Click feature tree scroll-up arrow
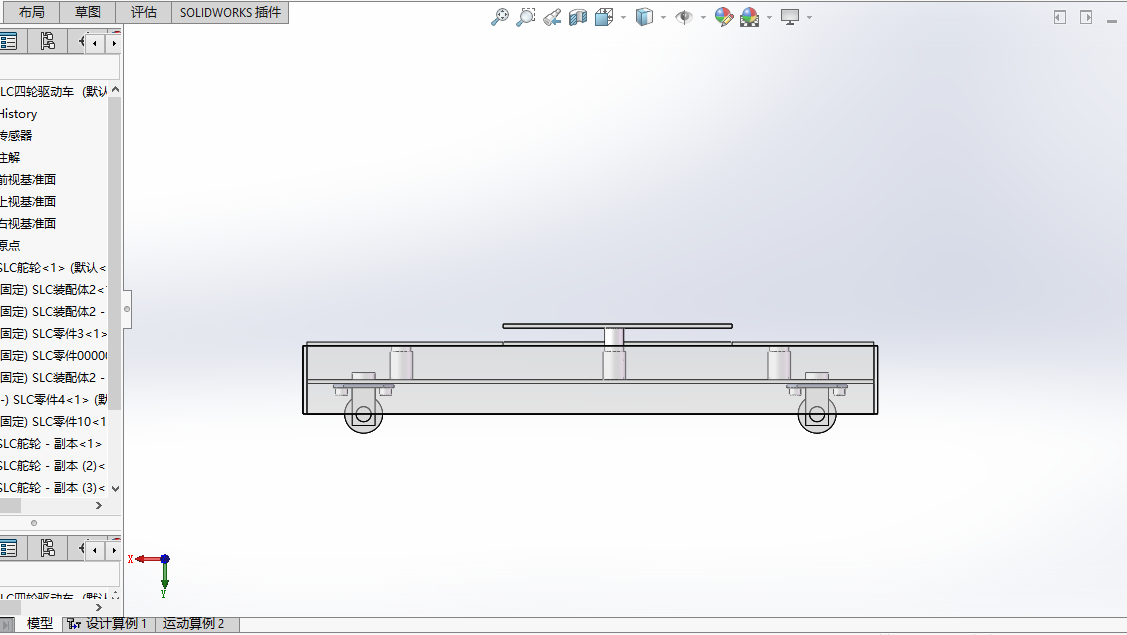 tap(115, 90)
